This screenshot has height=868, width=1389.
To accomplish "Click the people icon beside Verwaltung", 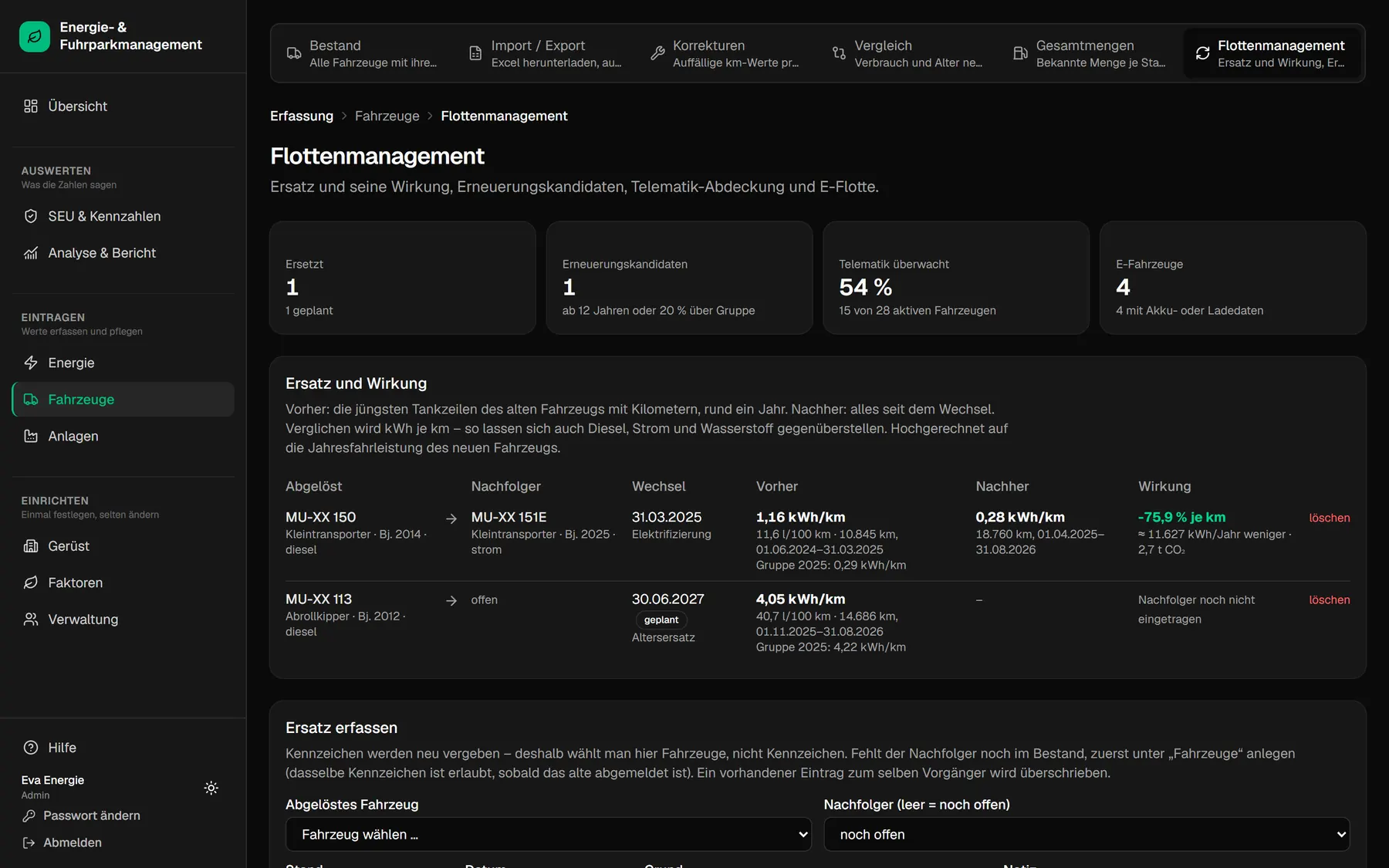I will tap(31, 620).
